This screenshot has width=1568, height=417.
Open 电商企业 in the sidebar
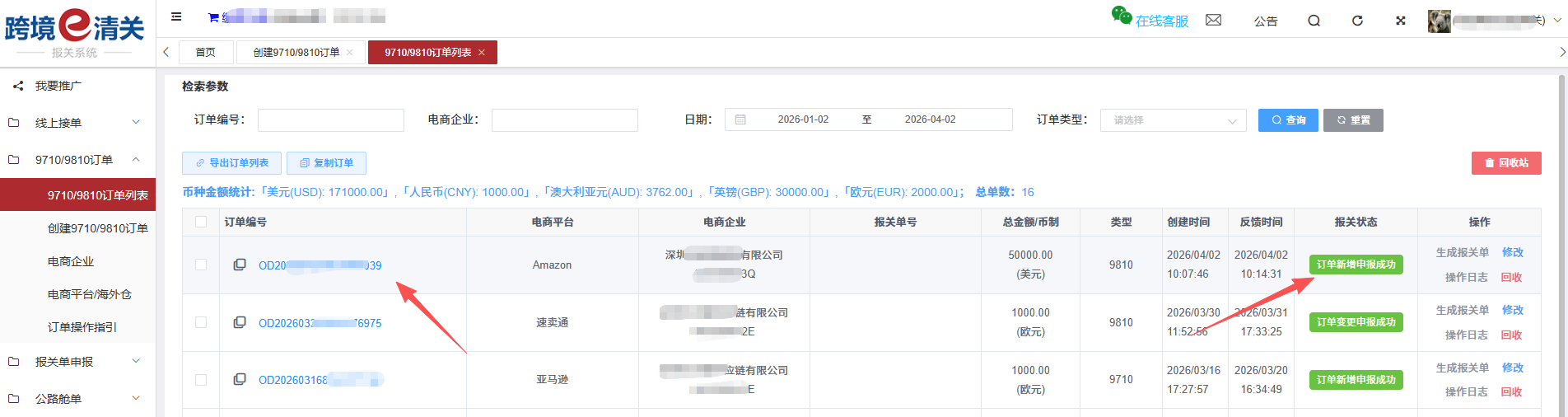[x=71, y=261]
